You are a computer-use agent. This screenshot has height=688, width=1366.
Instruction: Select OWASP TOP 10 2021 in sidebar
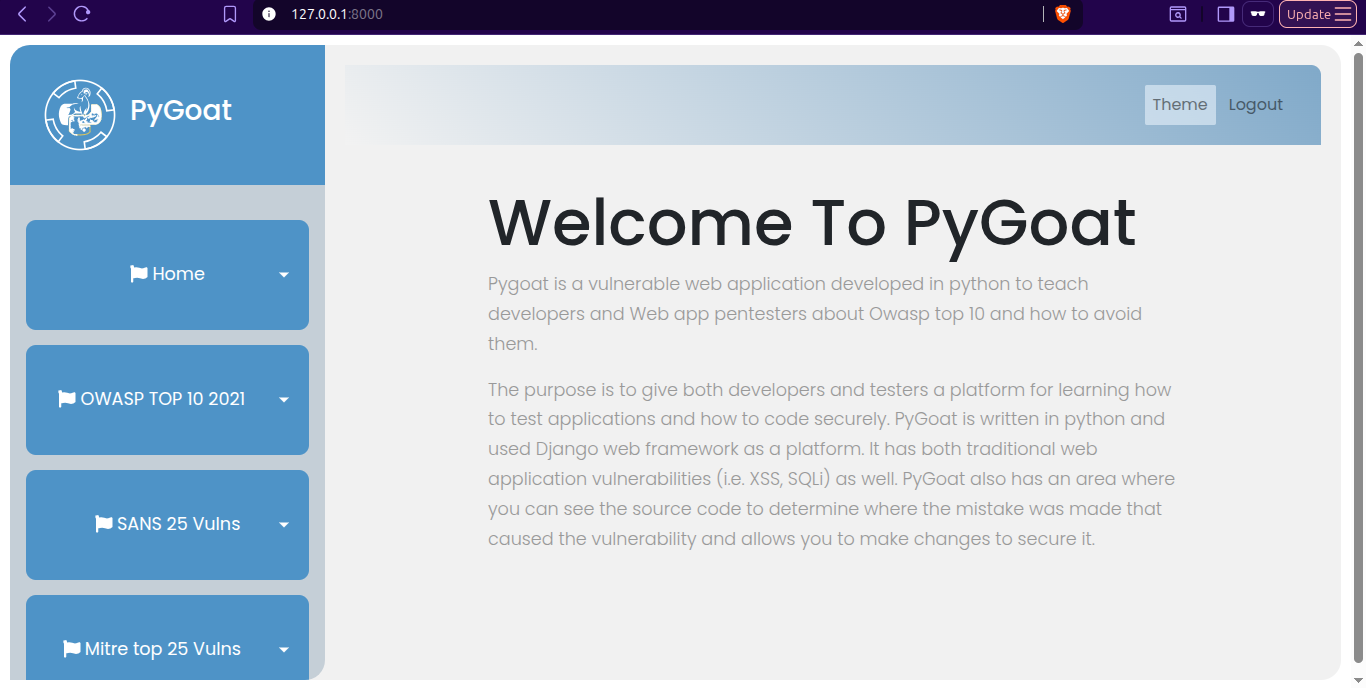pyautogui.click(x=167, y=400)
